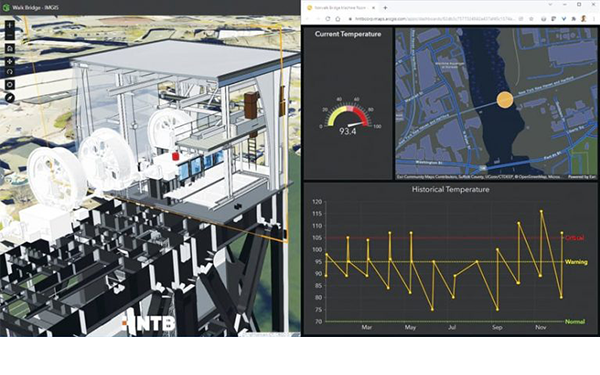
Task: Click the blue checkmark extension icon
Action: (x=564, y=19)
